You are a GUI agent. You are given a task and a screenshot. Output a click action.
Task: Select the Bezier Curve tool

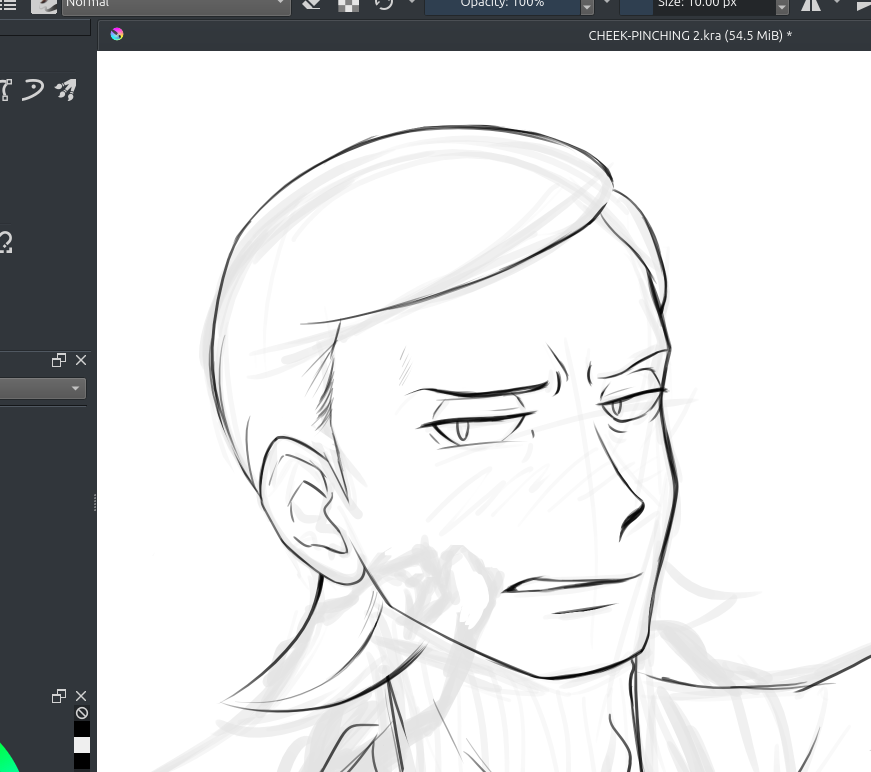click(x=5, y=90)
